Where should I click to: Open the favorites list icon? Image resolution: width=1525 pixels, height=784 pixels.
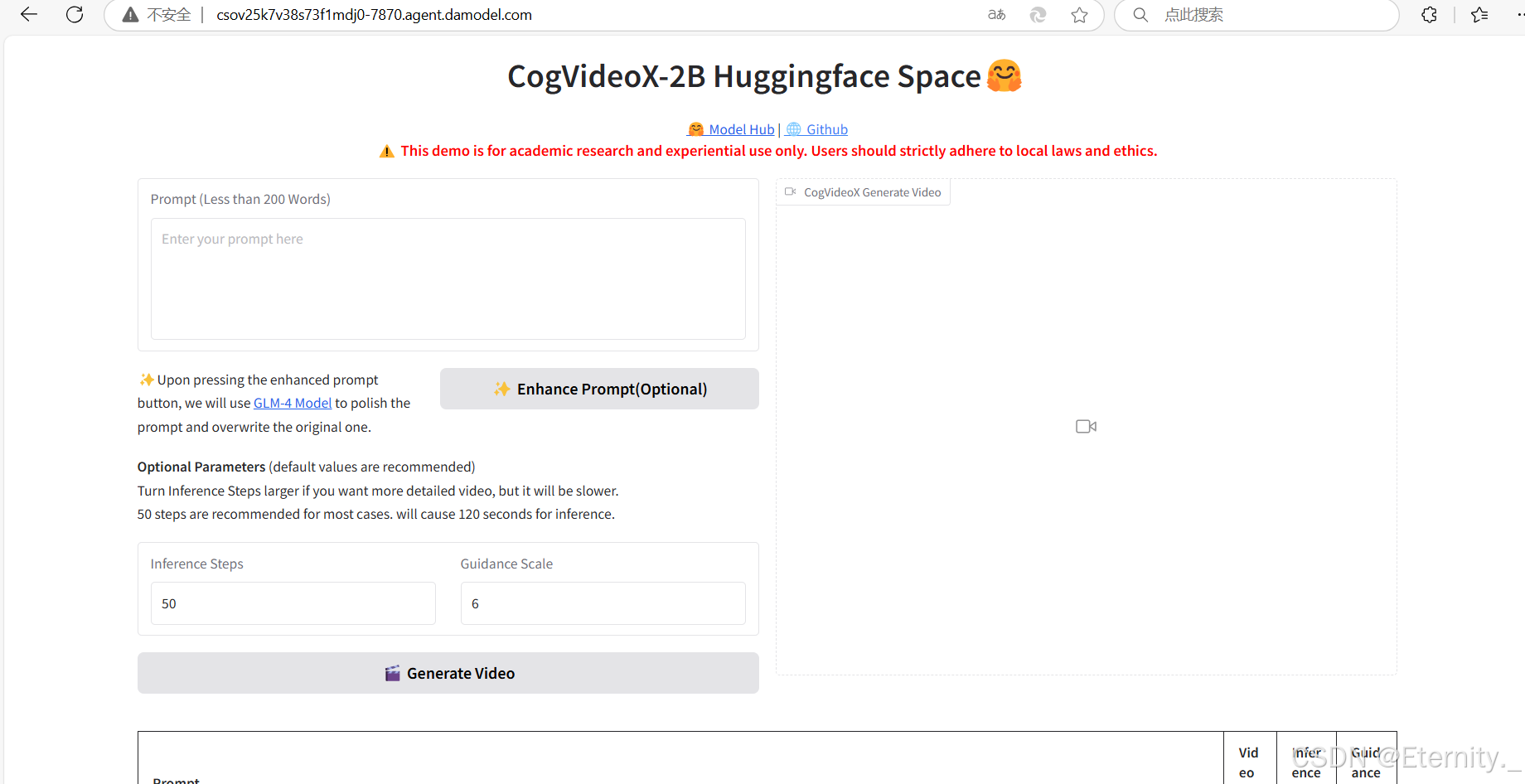click(1479, 15)
